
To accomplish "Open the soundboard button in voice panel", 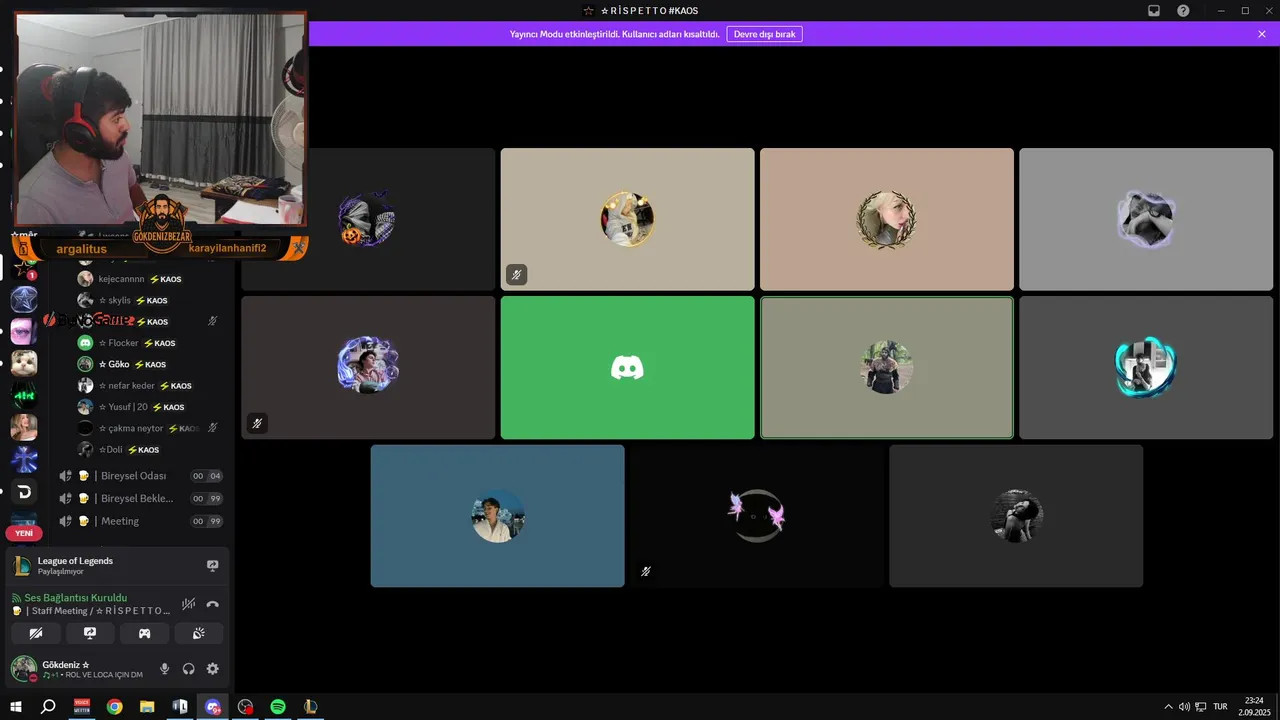I will tap(199, 633).
